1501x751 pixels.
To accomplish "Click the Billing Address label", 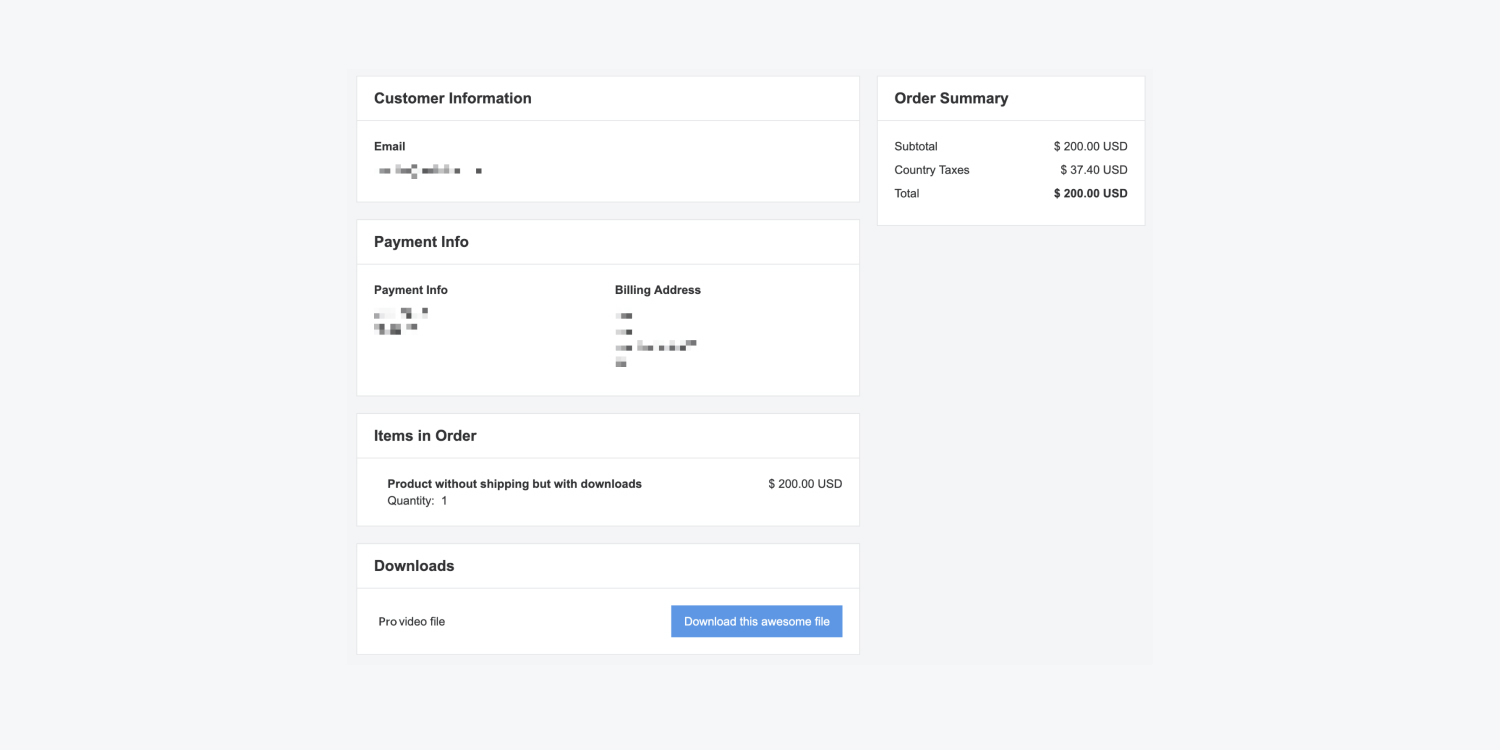I will [657, 290].
